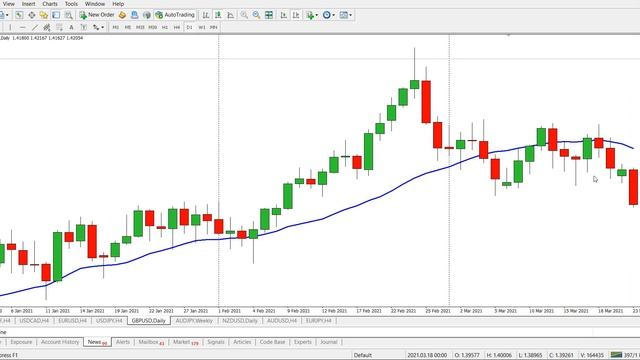
Task: Switch to M1 timeframe
Action: 116,27
